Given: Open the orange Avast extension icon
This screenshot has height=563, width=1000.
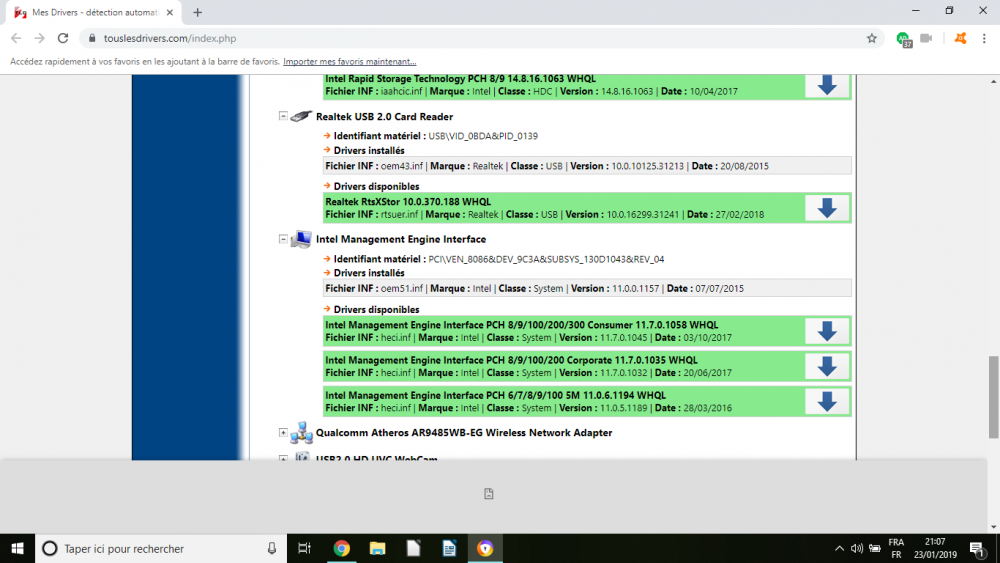Looking at the screenshot, I should [x=960, y=38].
